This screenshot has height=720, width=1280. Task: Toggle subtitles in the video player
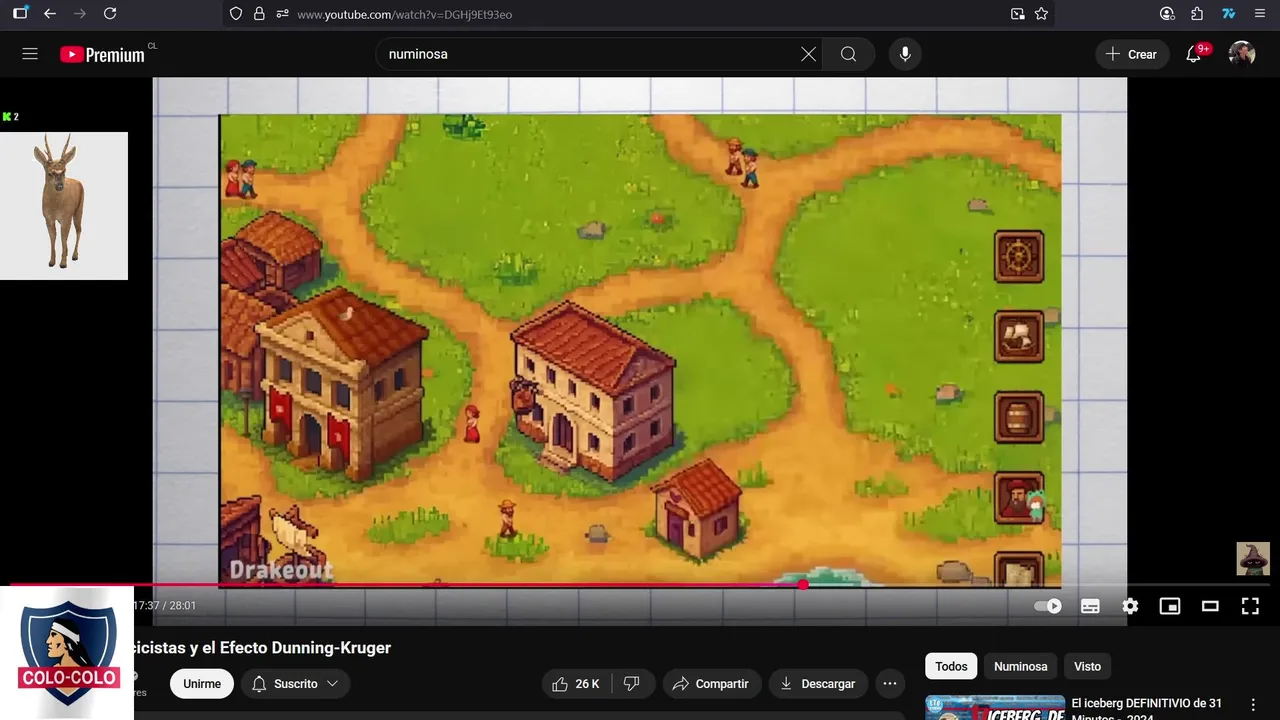click(x=1090, y=606)
